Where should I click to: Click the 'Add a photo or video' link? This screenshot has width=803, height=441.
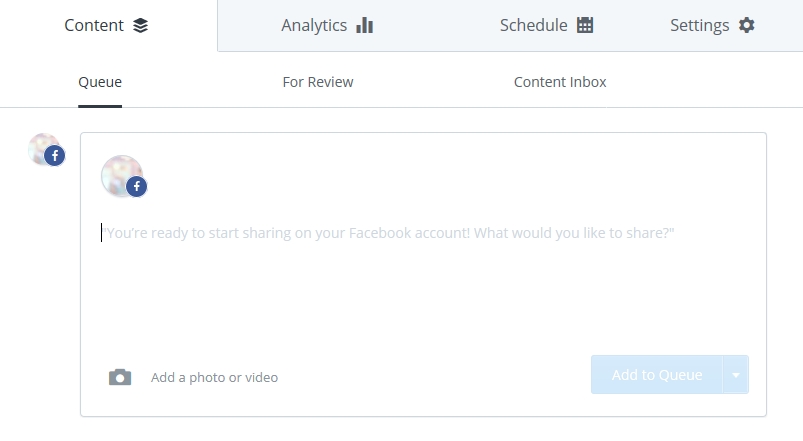click(x=214, y=377)
